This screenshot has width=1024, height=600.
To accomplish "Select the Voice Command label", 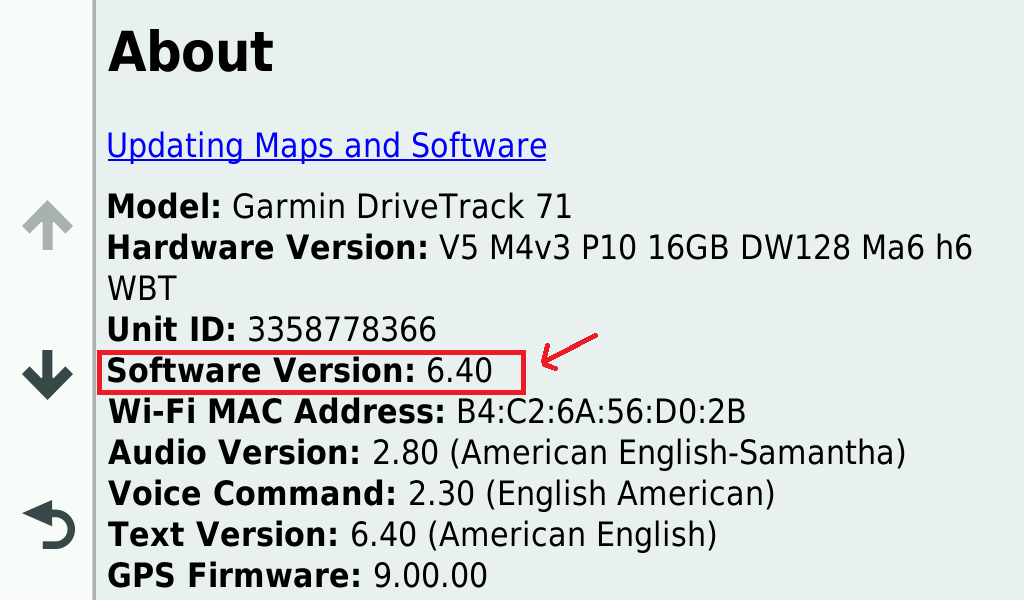I will 252,494.
